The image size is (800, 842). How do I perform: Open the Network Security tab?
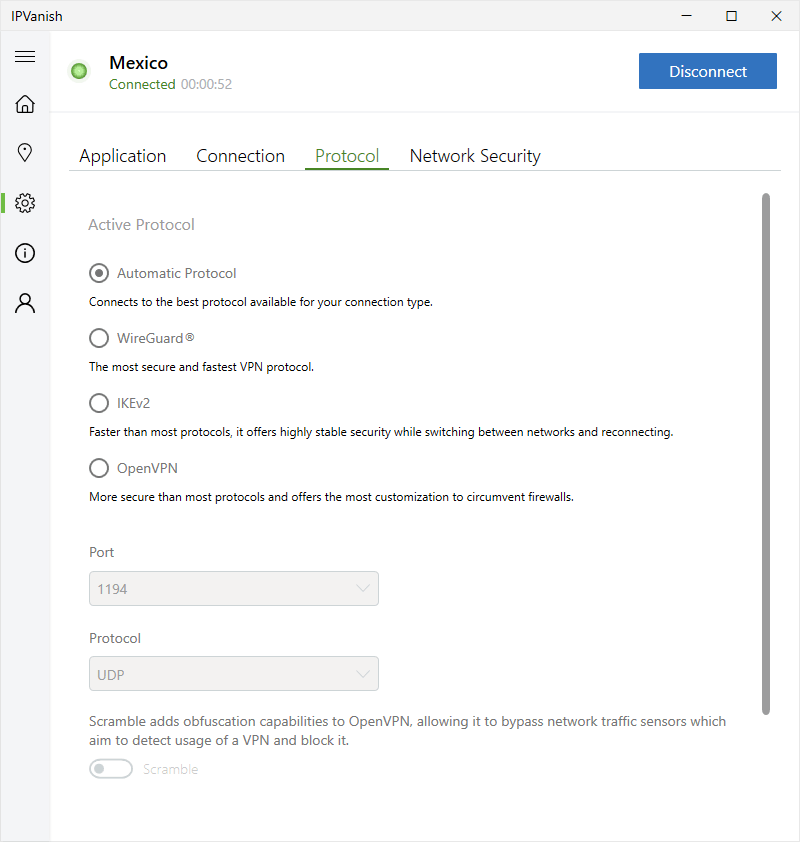click(x=475, y=156)
